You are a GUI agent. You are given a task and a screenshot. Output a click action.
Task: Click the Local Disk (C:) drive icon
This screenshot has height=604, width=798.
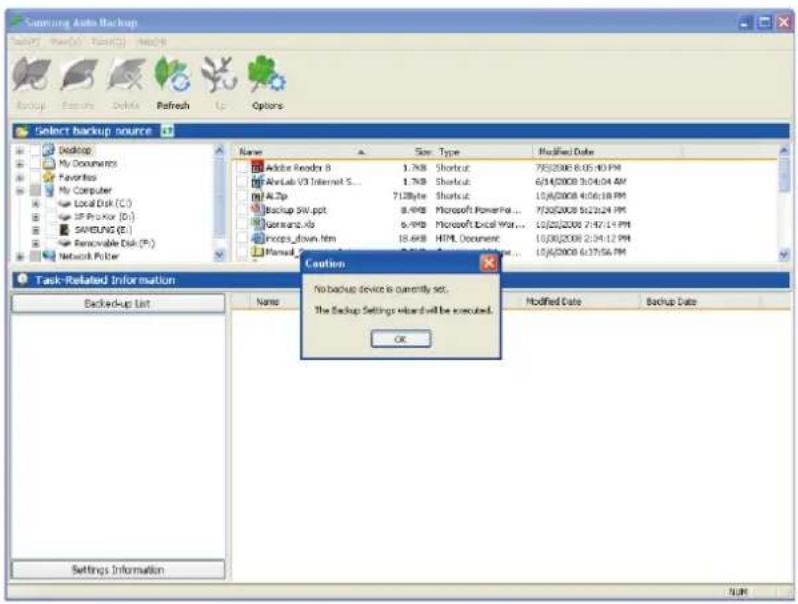pos(64,204)
